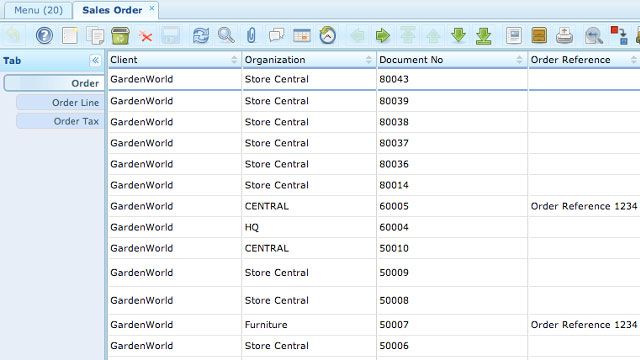This screenshot has height=360, width=640.
Task: Select the Order tab in sidebar
Action: point(54,83)
